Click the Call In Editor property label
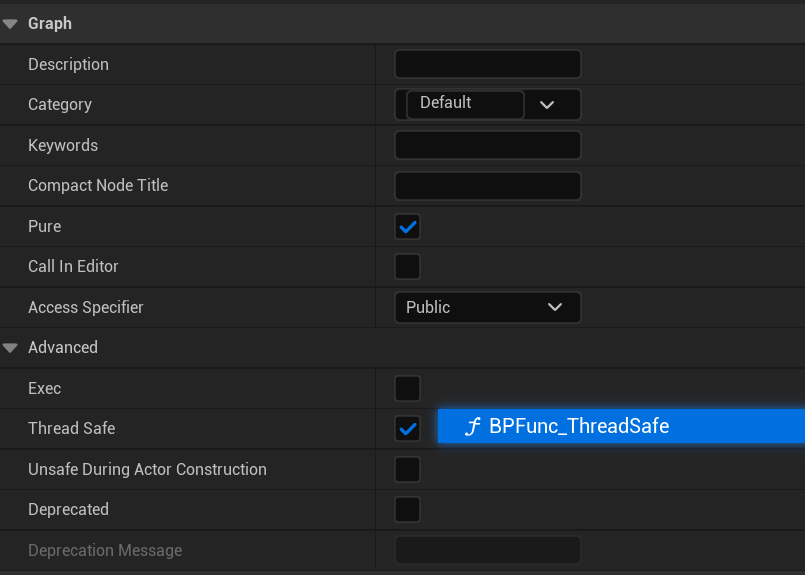The width and height of the screenshot is (805, 575). (73, 266)
